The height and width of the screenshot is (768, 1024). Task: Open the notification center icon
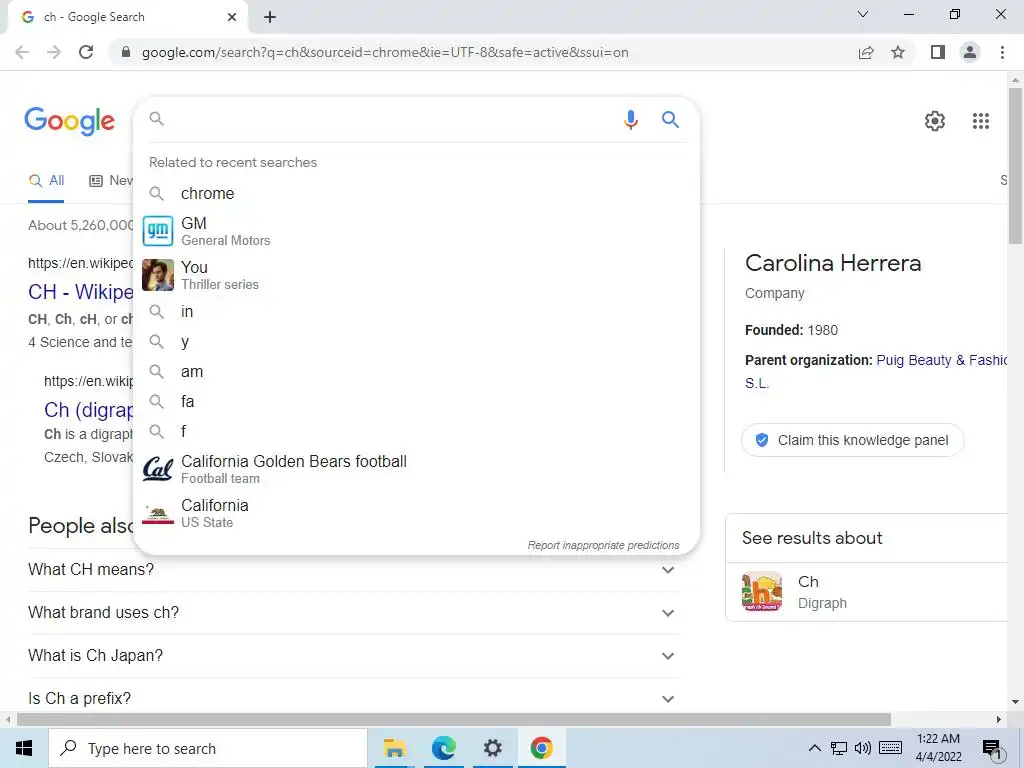(x=992, y=749)
